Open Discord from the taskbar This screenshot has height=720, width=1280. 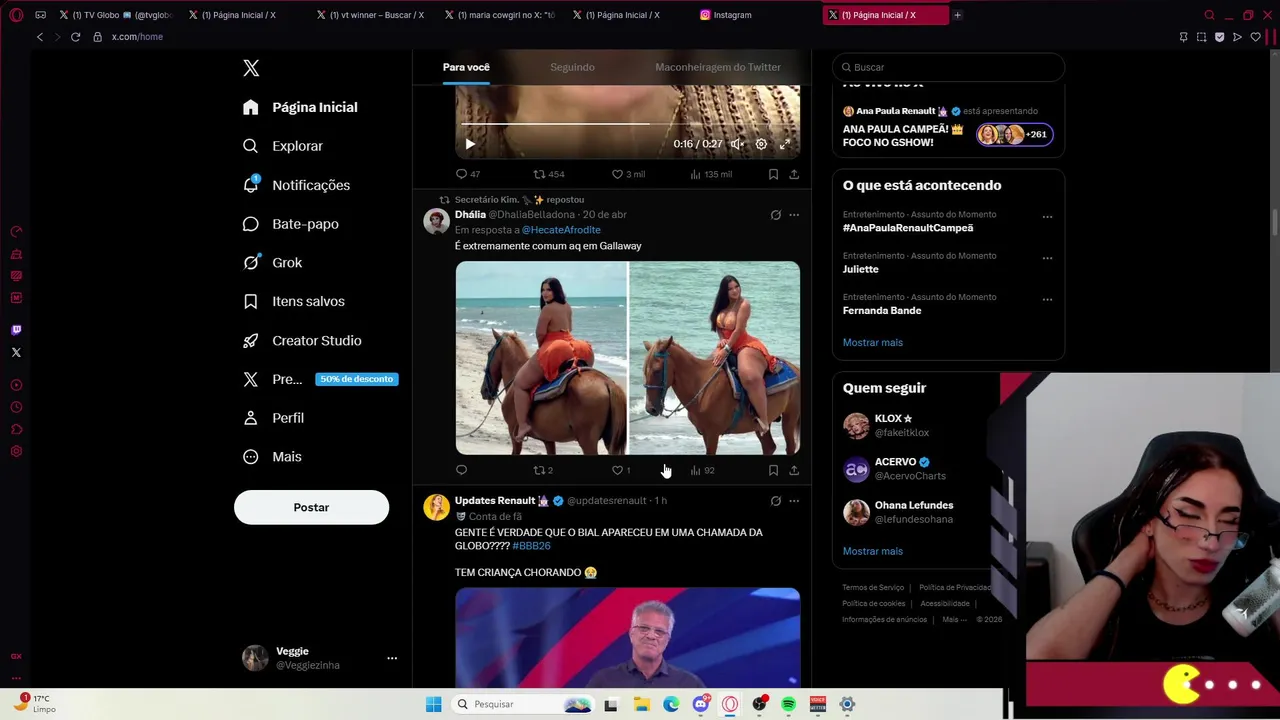pyautogui.click(x=701, y=704)
